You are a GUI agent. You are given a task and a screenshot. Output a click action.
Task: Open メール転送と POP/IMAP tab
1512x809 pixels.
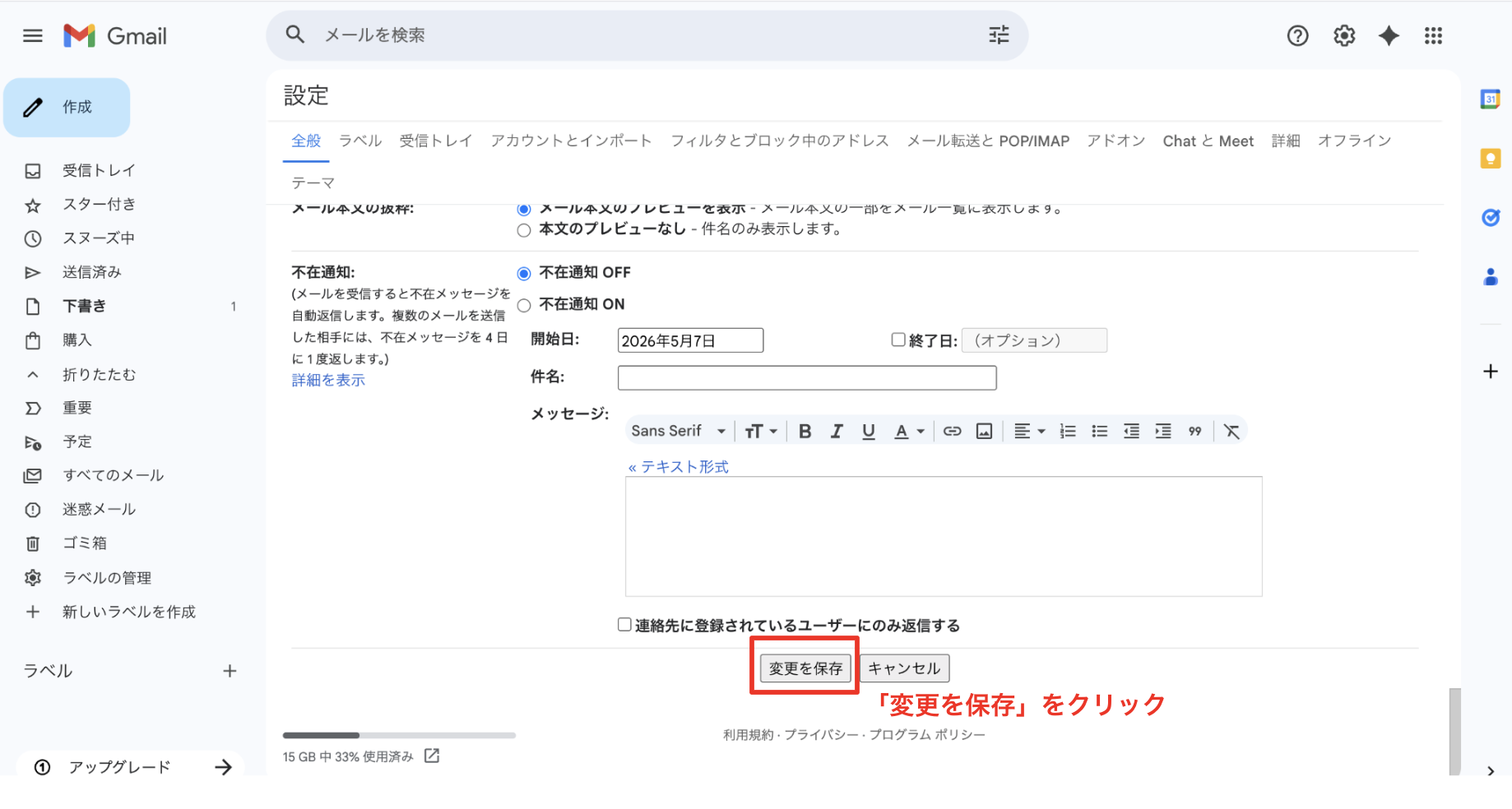click(988, 141)
